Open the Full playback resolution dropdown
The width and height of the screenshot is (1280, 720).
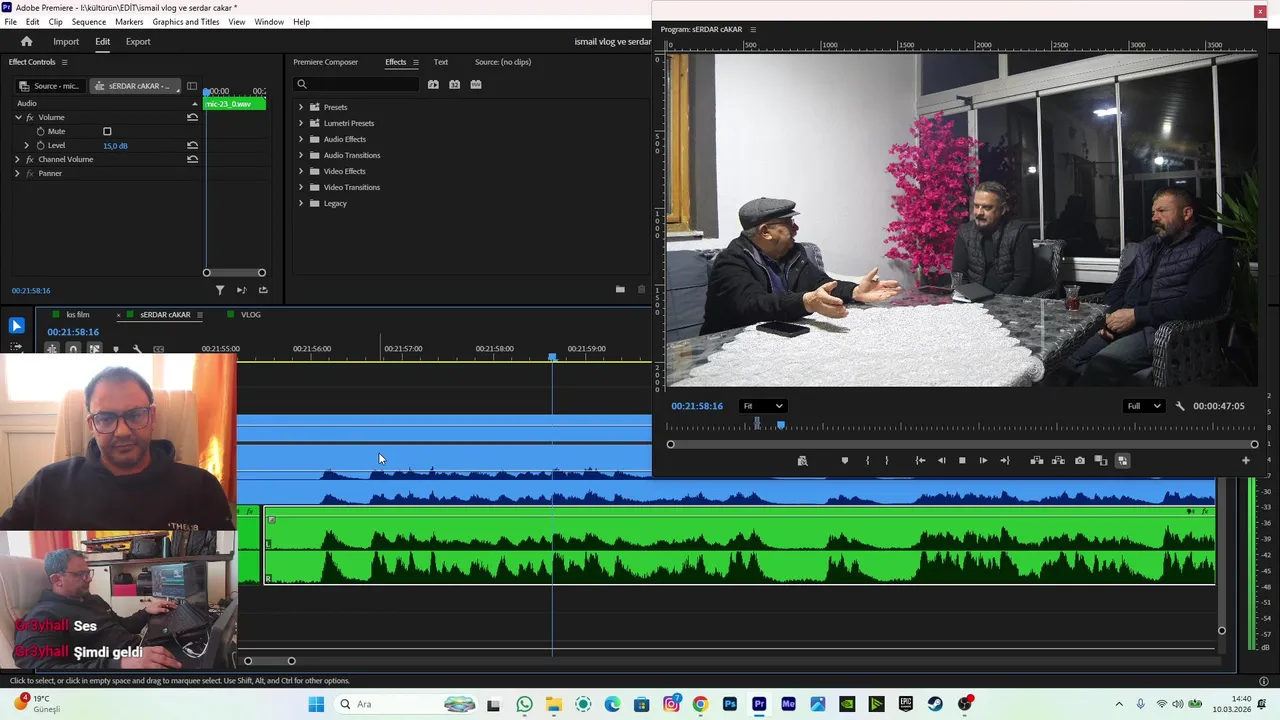1144,406
